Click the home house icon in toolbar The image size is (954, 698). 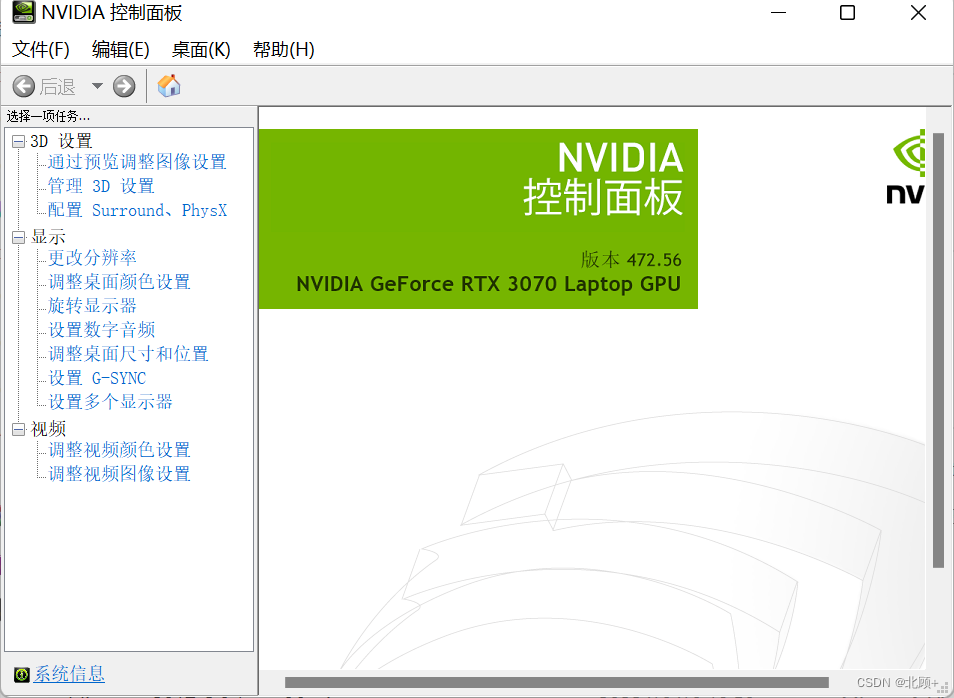[168, 86]
